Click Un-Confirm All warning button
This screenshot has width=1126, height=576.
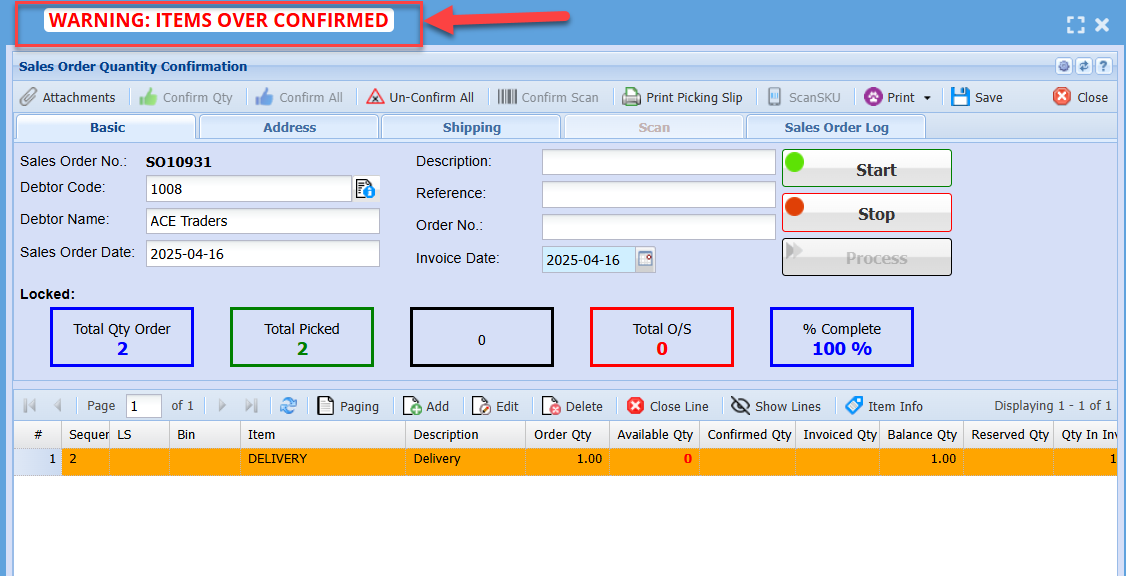(420, 97)
